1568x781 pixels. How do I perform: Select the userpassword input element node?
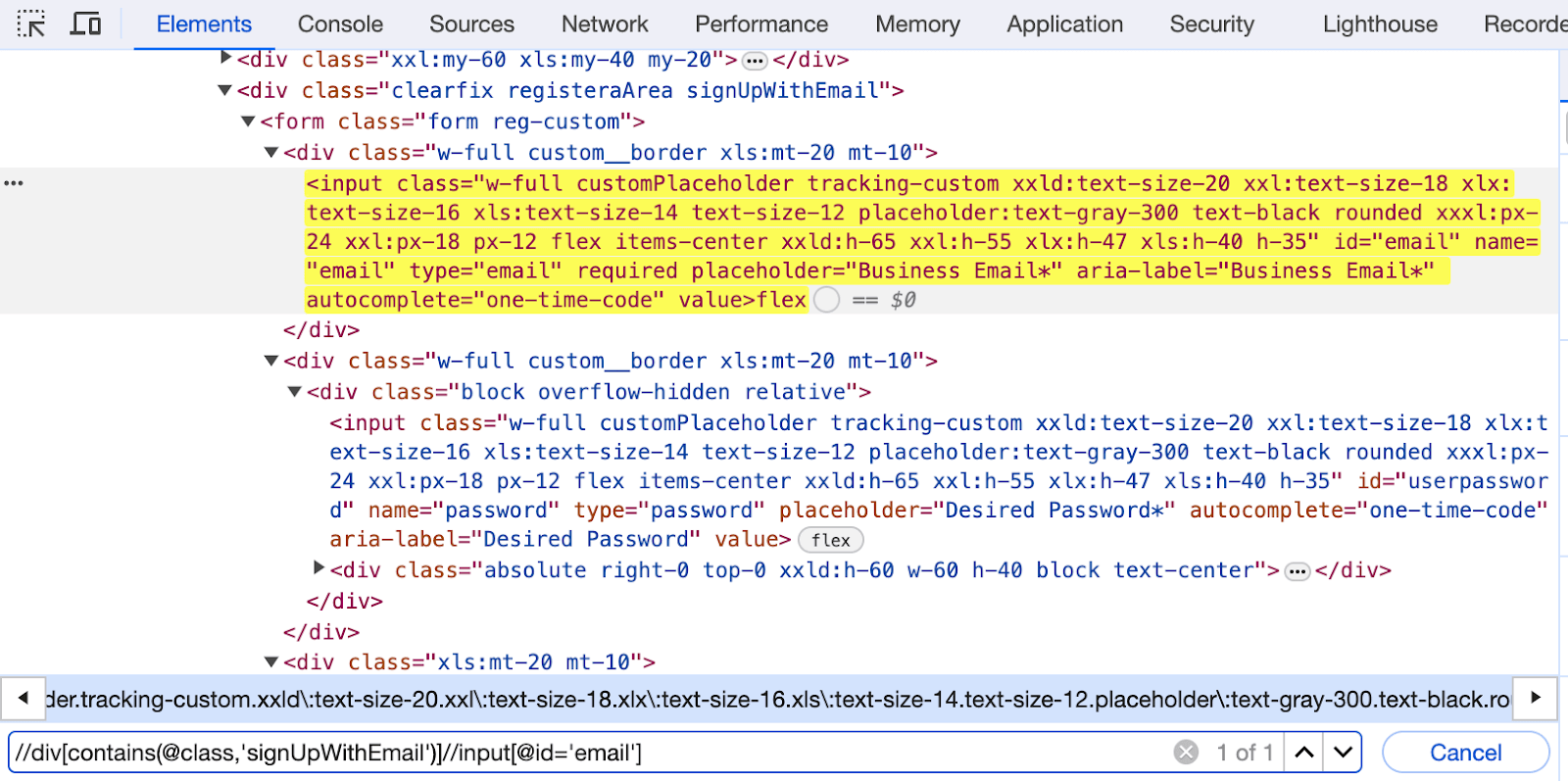point(939,481)
